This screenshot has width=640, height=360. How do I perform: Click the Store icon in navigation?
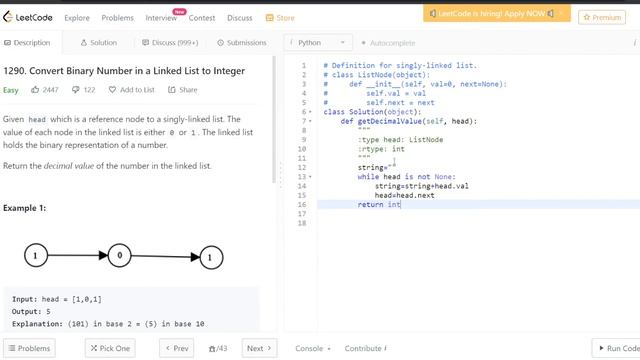(269, 18)
